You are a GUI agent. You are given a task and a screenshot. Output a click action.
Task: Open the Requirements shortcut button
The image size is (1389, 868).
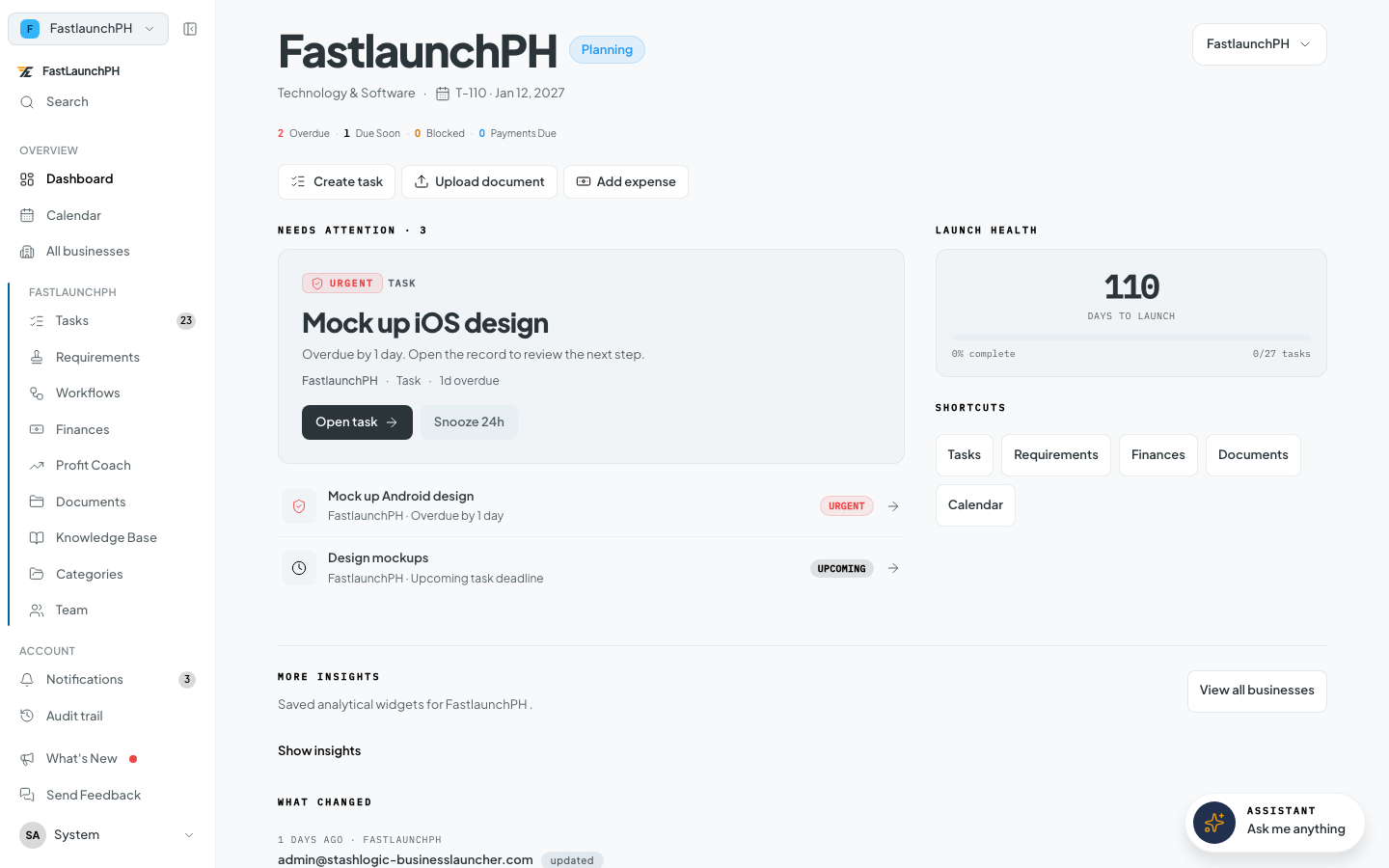pyautogui.click(x=1055, y=455)
